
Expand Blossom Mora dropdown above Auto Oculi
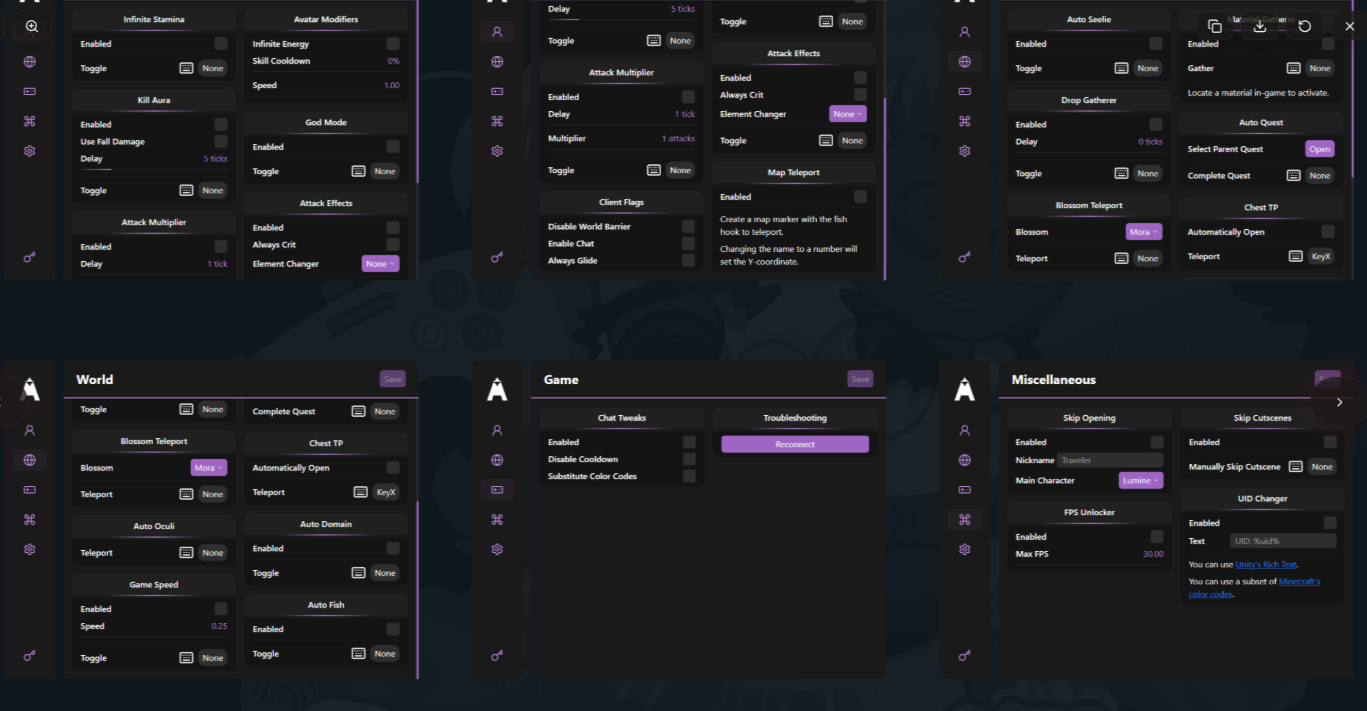(x=208, y=468)
